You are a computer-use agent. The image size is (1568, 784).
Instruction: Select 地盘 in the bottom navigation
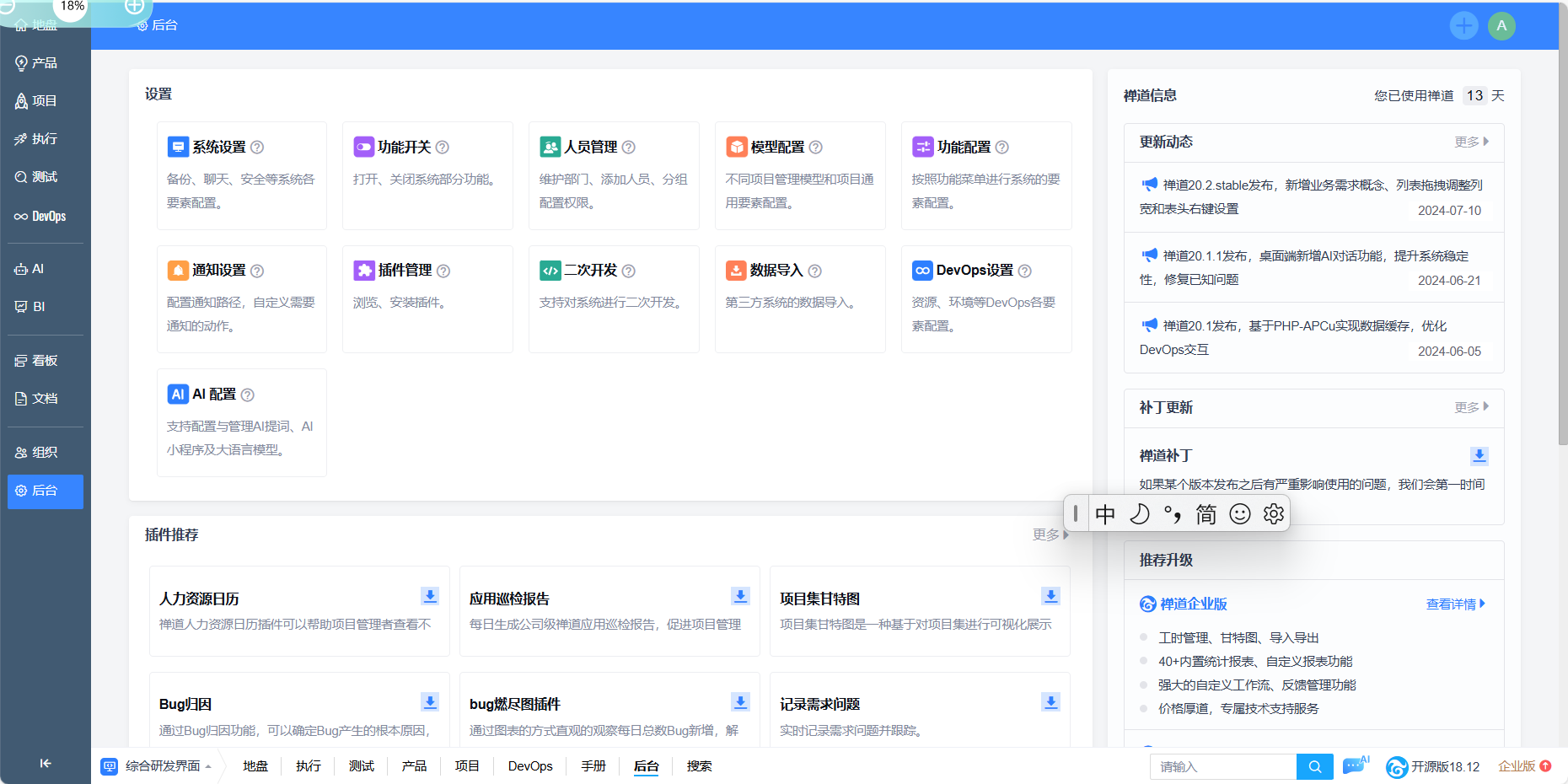click(x=255, y=766)
